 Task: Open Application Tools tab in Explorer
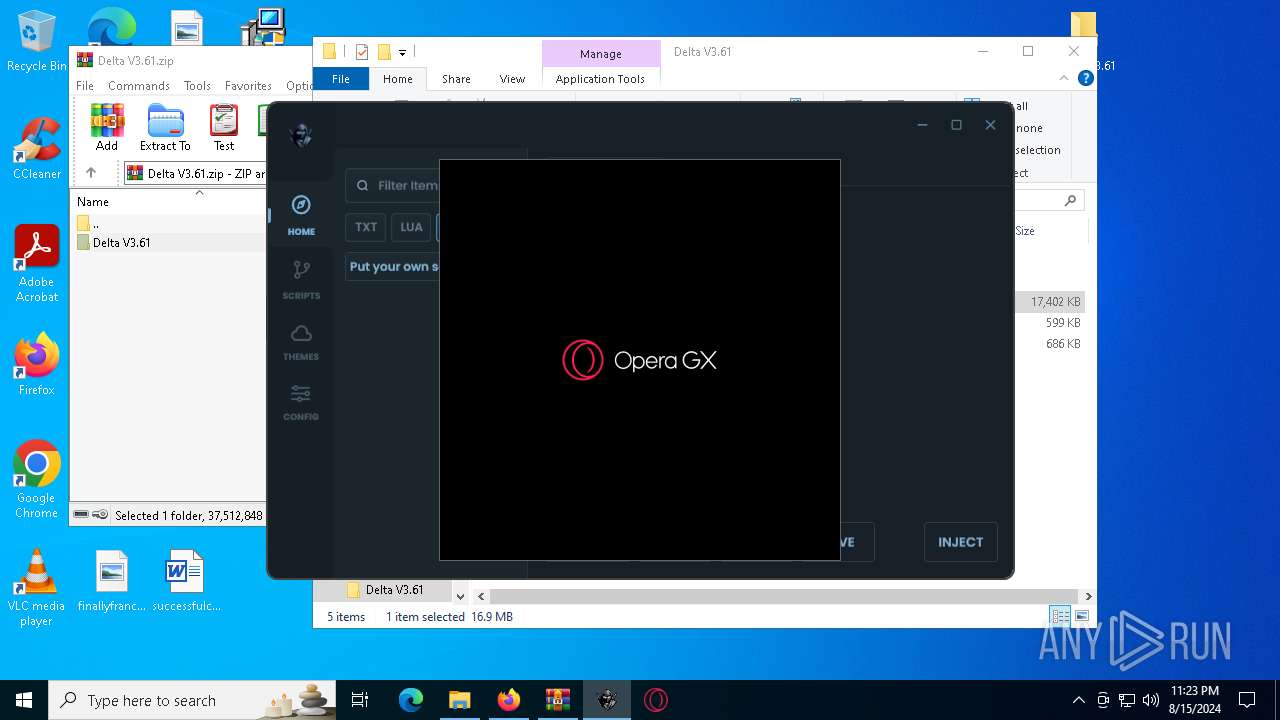[600, 79]
